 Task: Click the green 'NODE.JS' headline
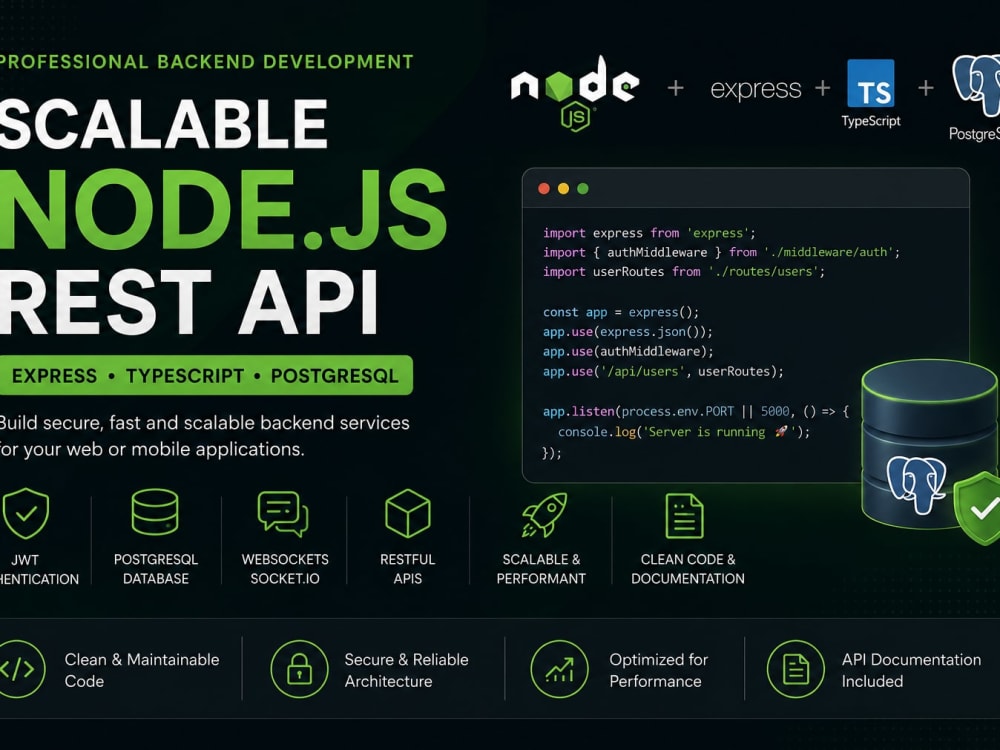[223, 210]
